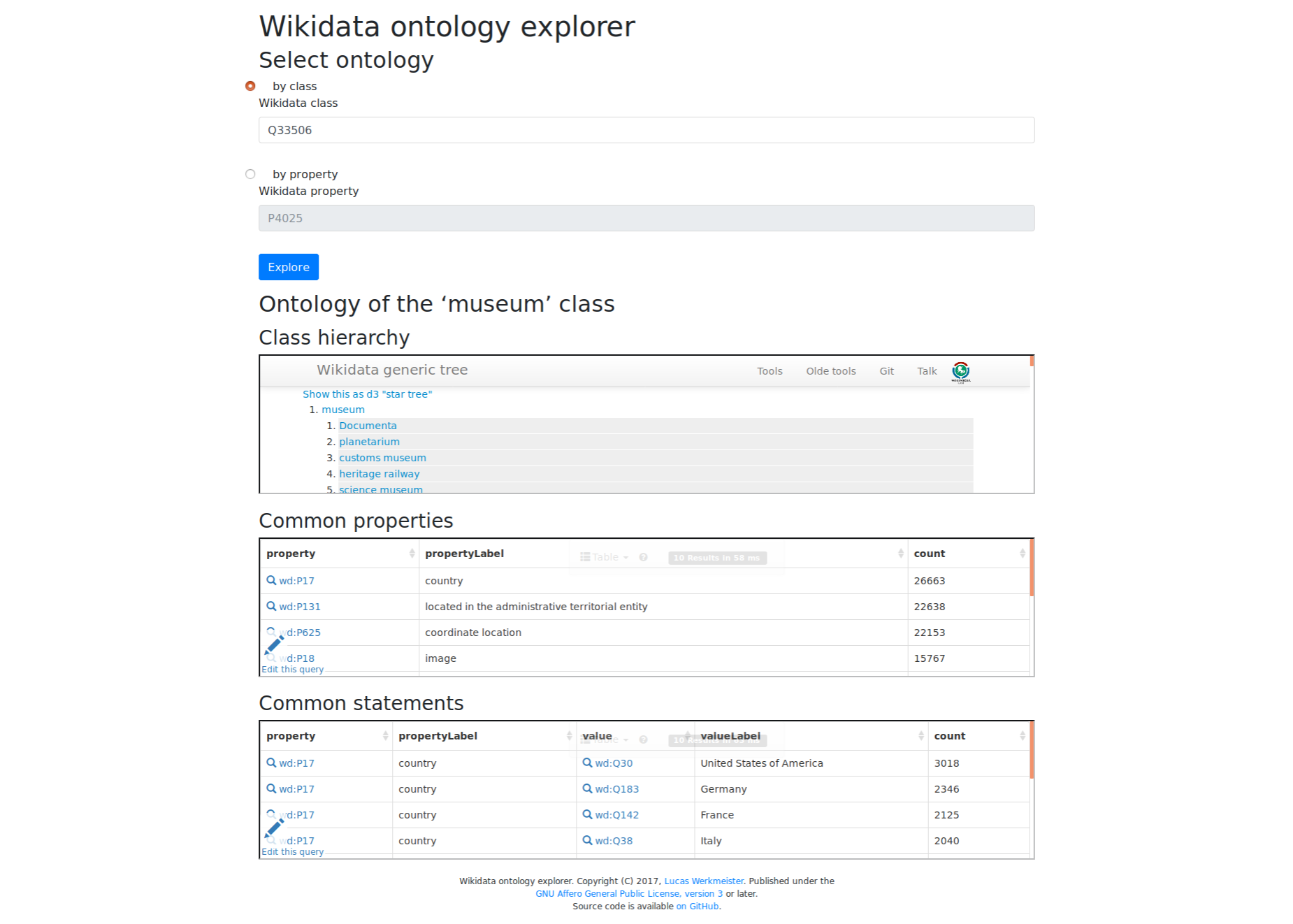Click magnifier icon next to wd:Q183

pos(587,788)
